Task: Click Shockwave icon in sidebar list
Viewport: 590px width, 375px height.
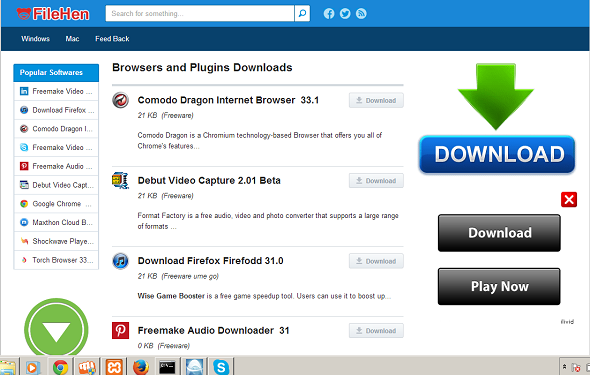Action: pos(24,241)
